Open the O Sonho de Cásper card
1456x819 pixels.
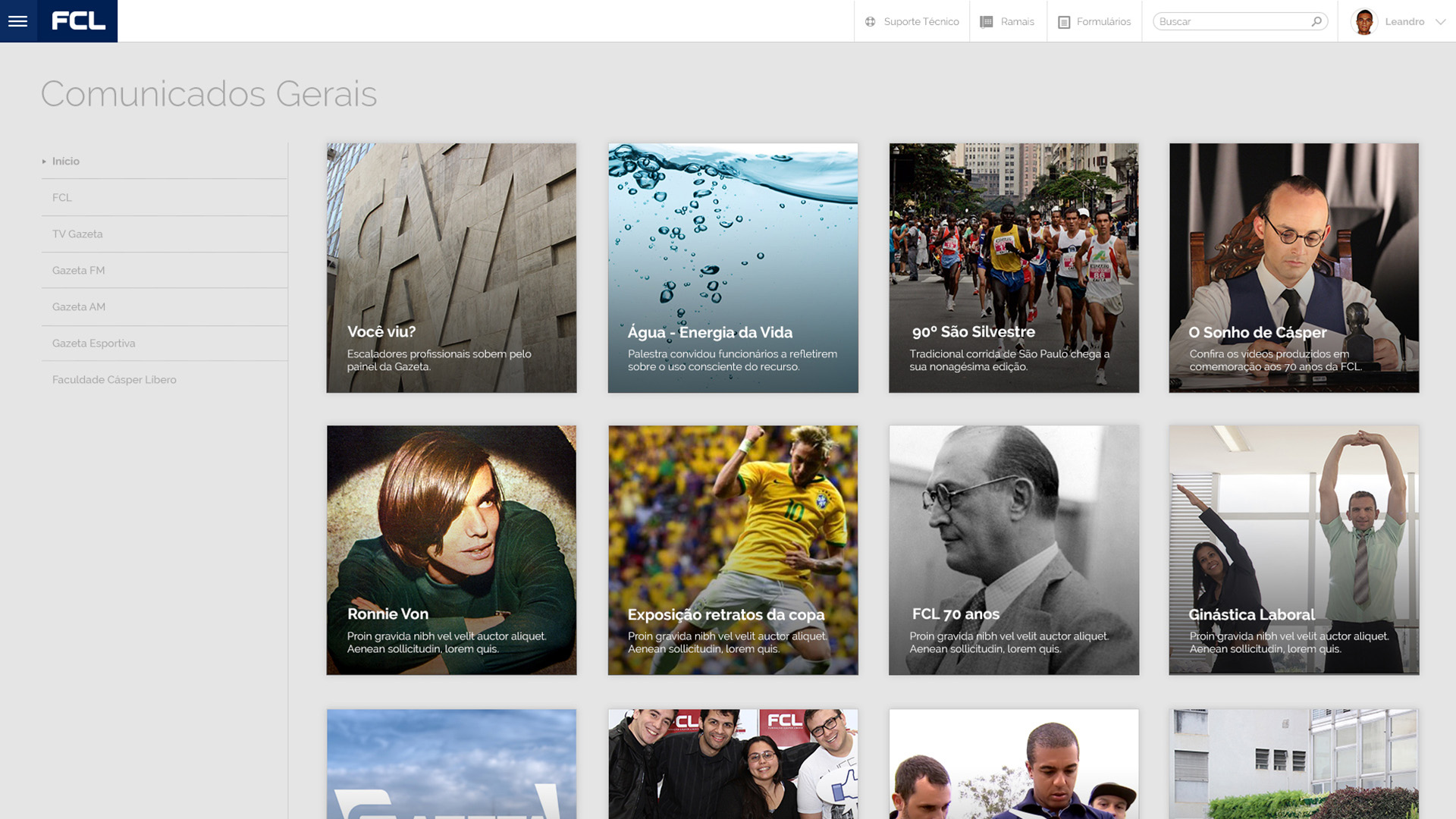tap(1294, 268)
